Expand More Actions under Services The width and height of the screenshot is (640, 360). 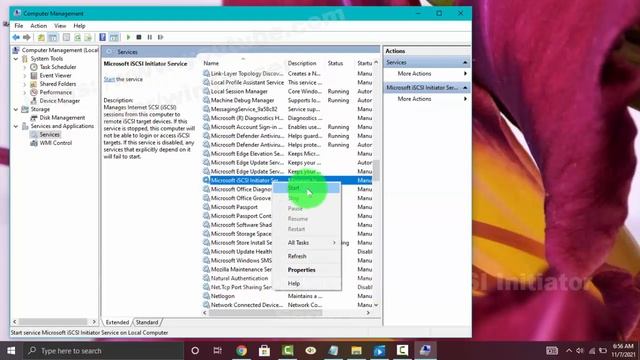(427, 74)
